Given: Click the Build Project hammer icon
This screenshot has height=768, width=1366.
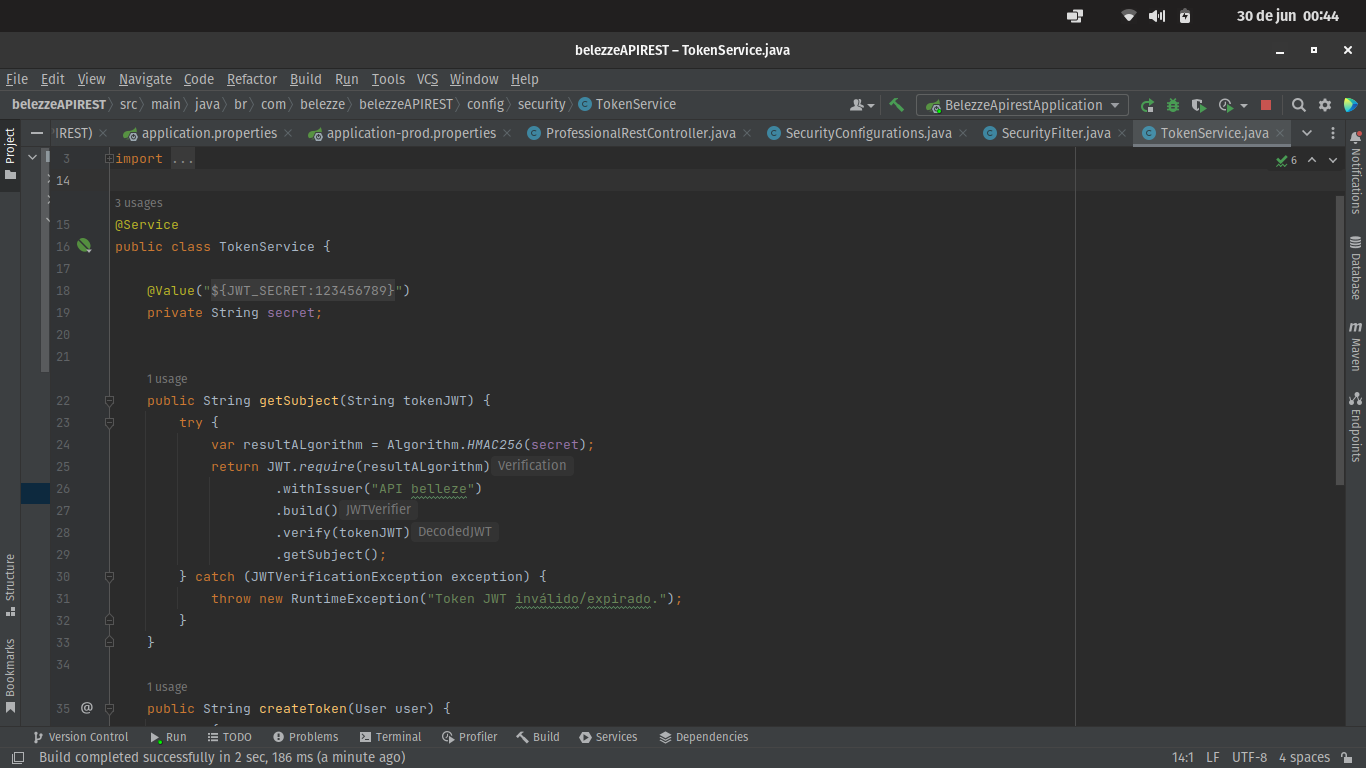Looking at the screenshot, I should [897, 104].
